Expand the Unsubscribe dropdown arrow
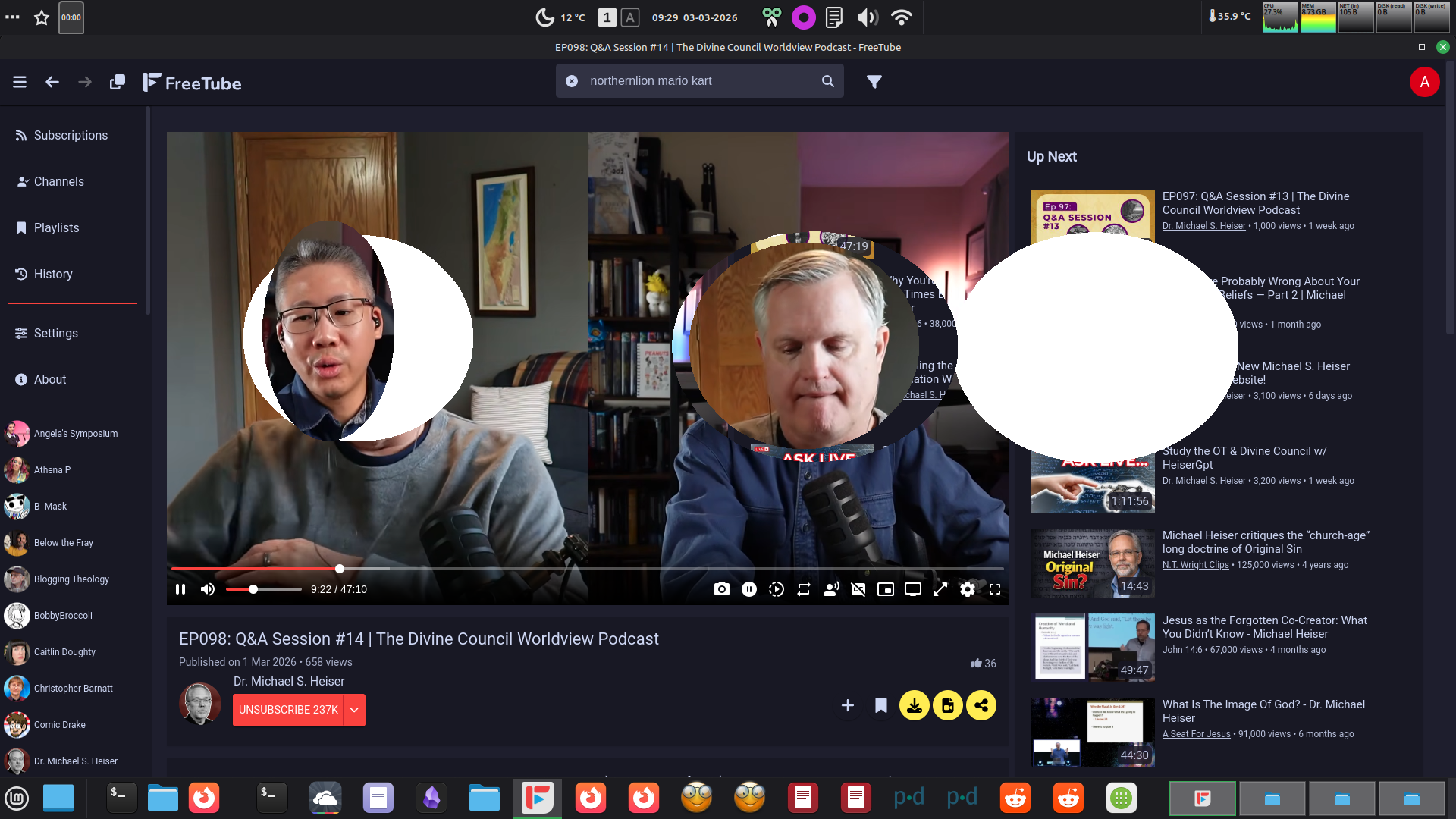Viewport: 1456px width, 819px height. (x=354, y=710)
